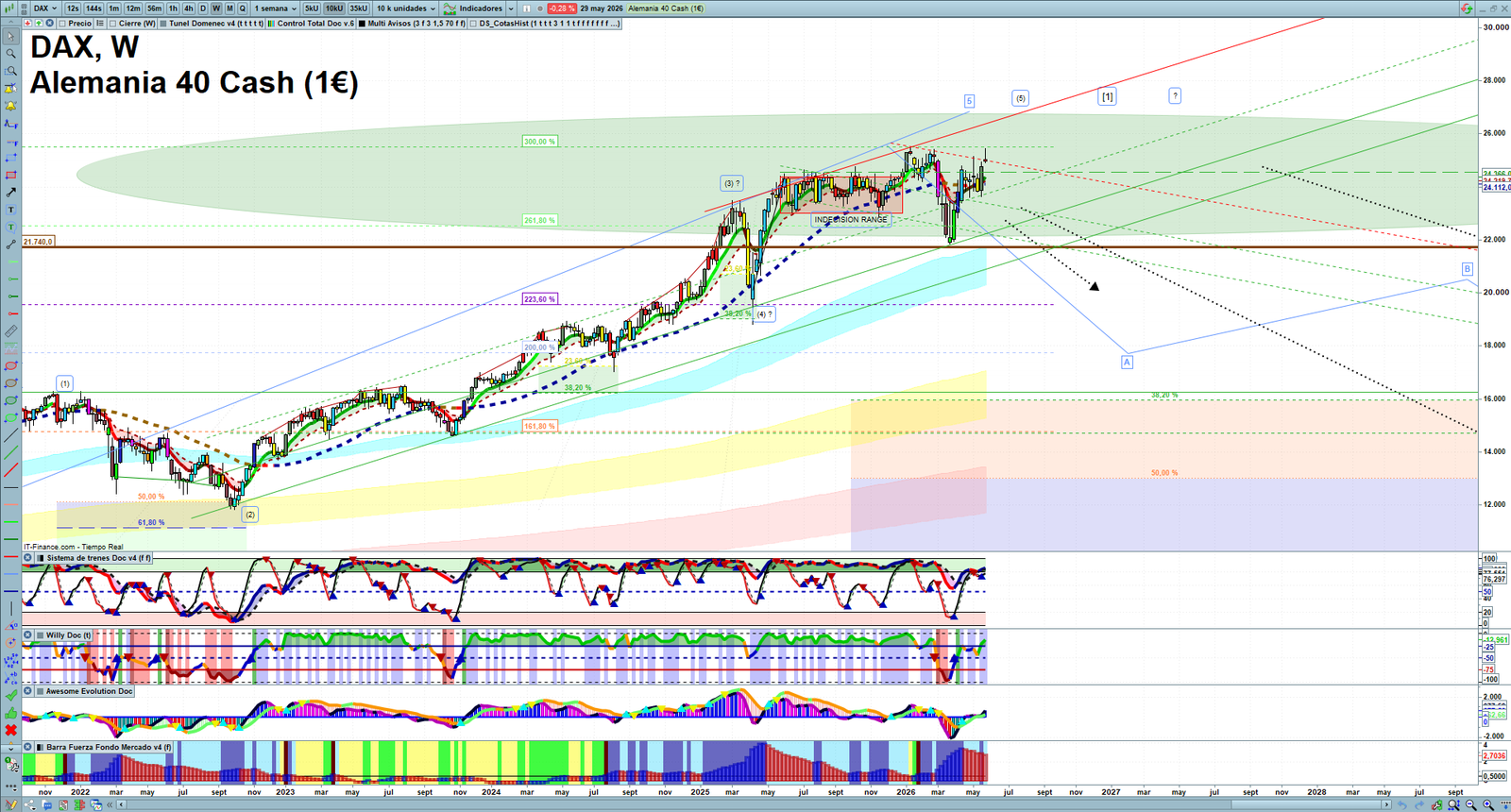Collapse bottom toolbar with double chevron
The image size is (1511, 812).
[x=110, y=804]
